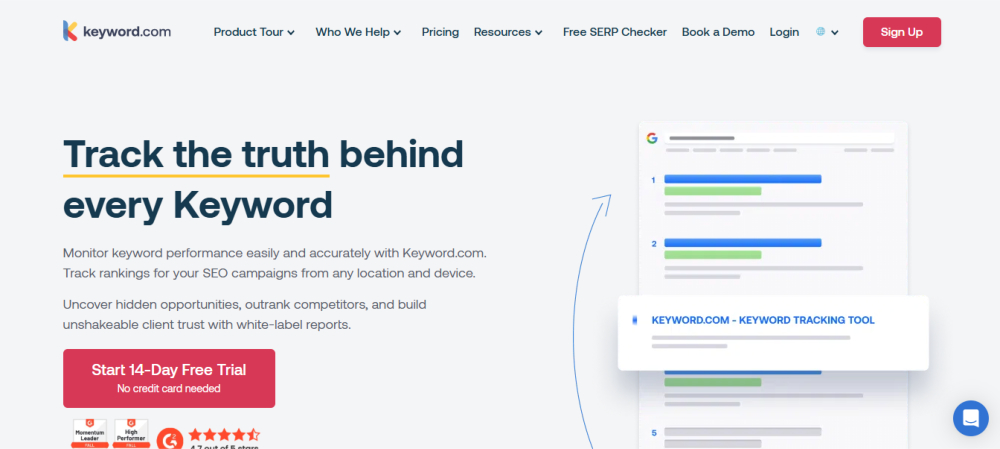Start the 14-Day Free Trial
1000x449 pixels.
click(169, 377)
